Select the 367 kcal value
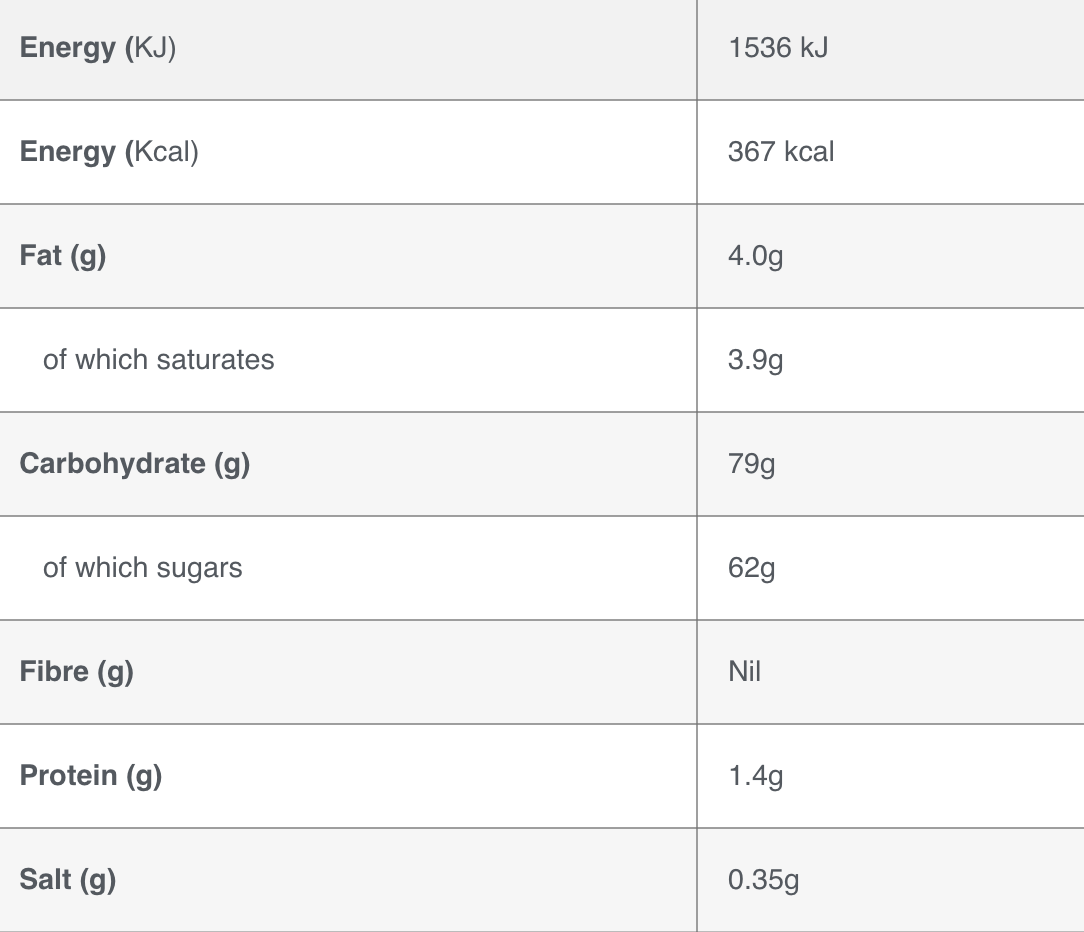Screen dimensions: 1084x932 coord(781,151)
